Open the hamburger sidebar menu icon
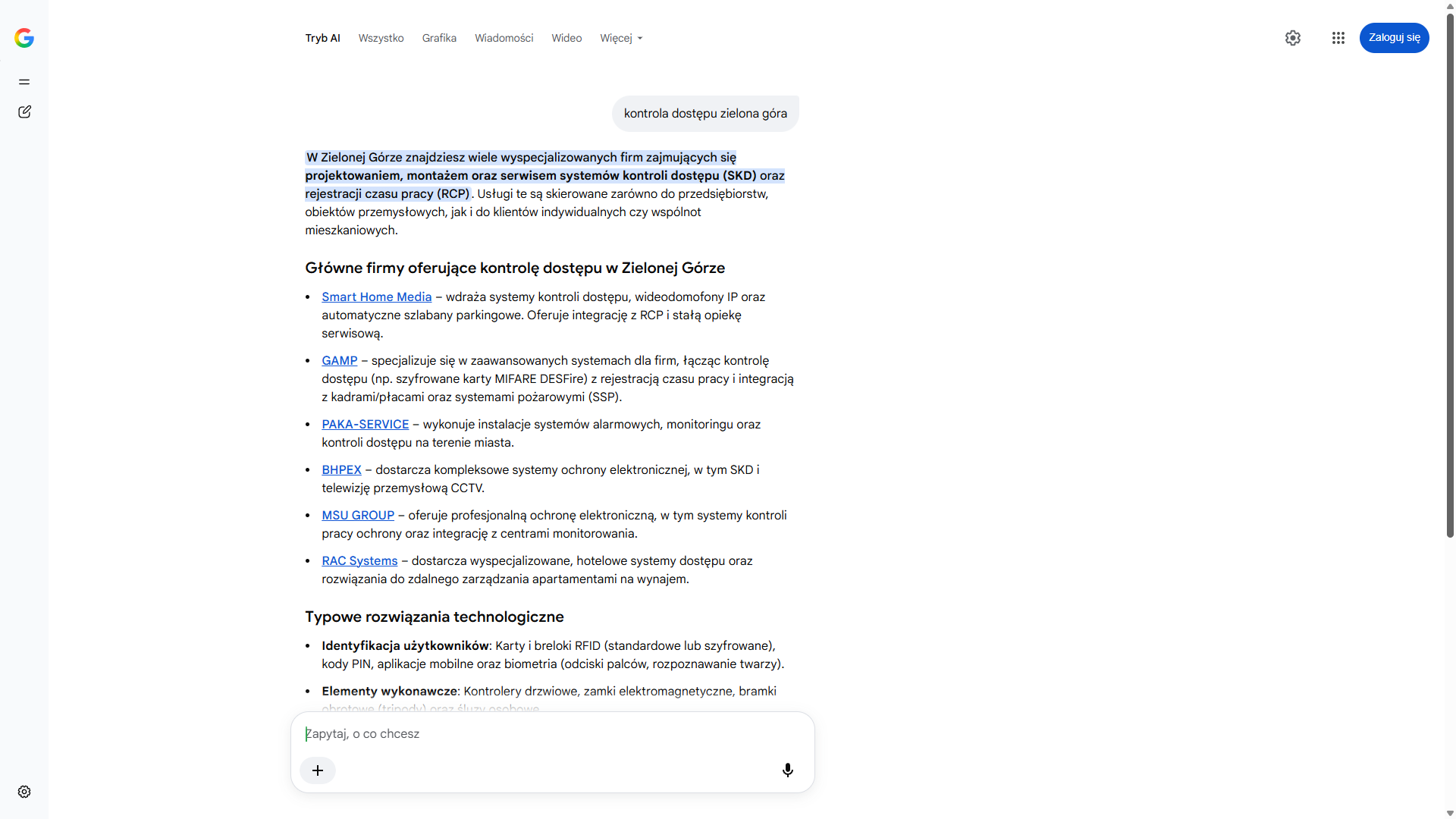Viewport: 1456px width, 819px height. 24,82
